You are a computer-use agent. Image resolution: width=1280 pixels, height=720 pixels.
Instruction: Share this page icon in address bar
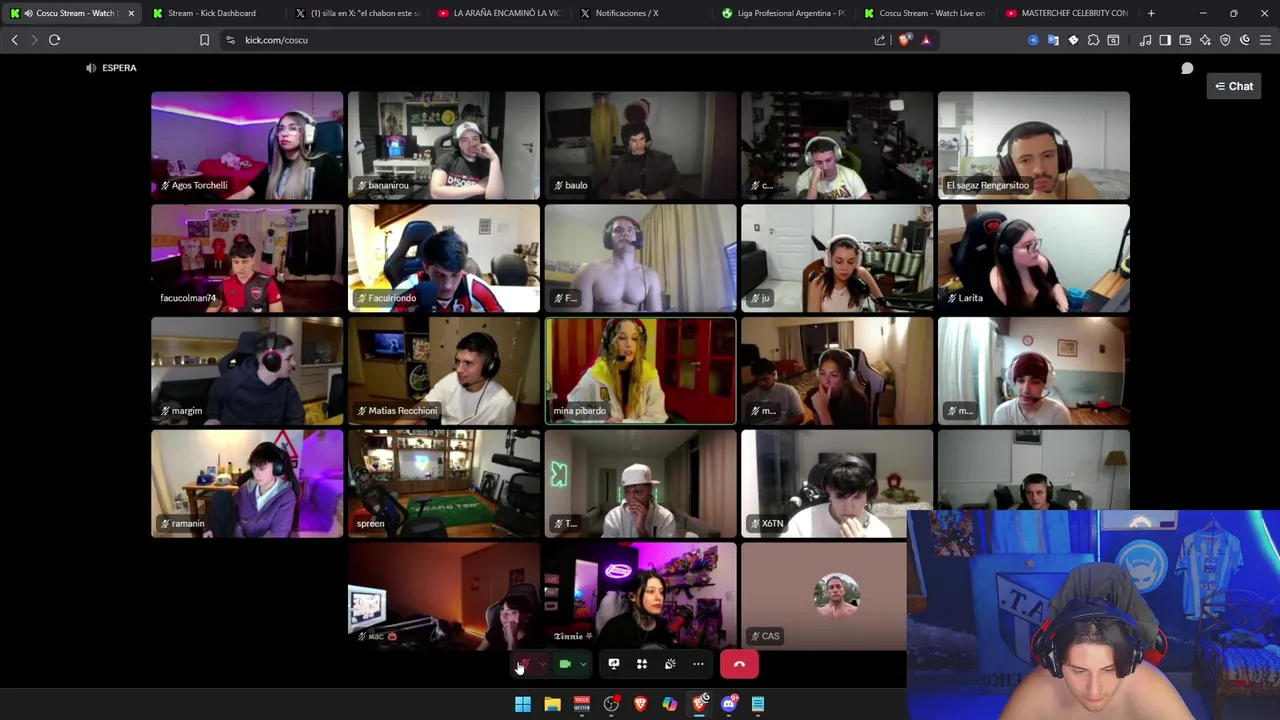click(880, 40)
